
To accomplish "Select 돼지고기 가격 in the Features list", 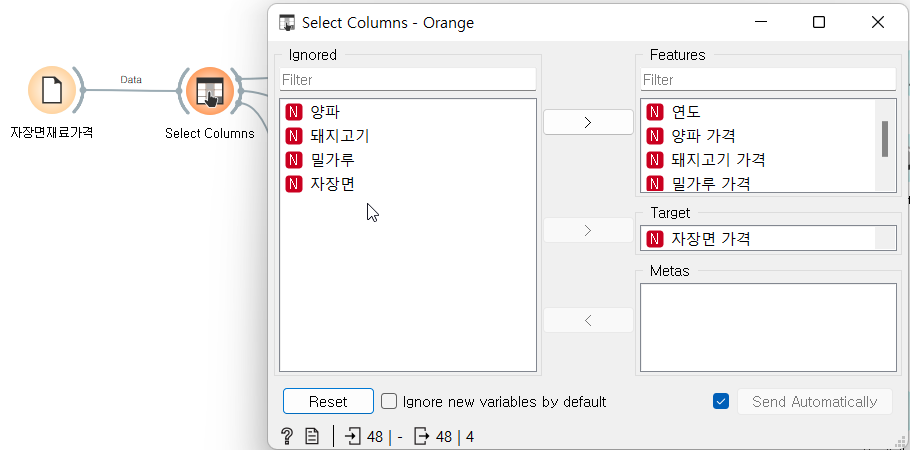I will 758,160.
